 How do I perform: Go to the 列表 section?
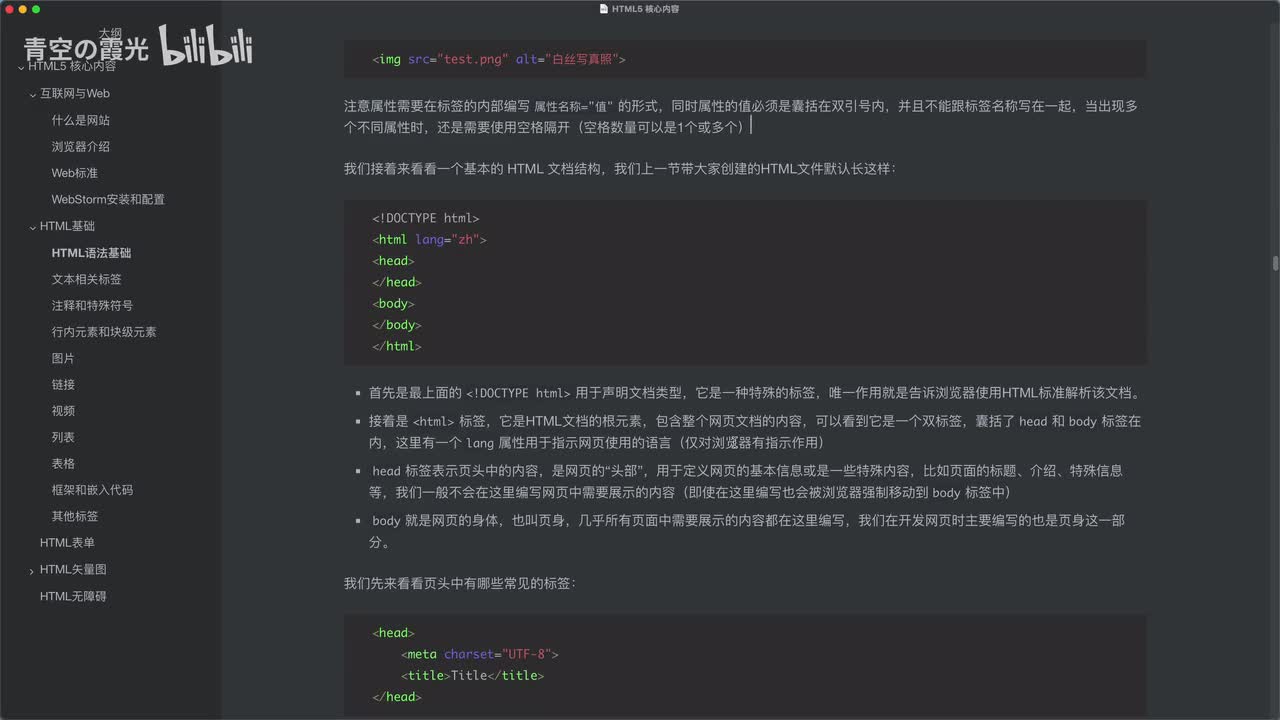[x=63, y=437]
